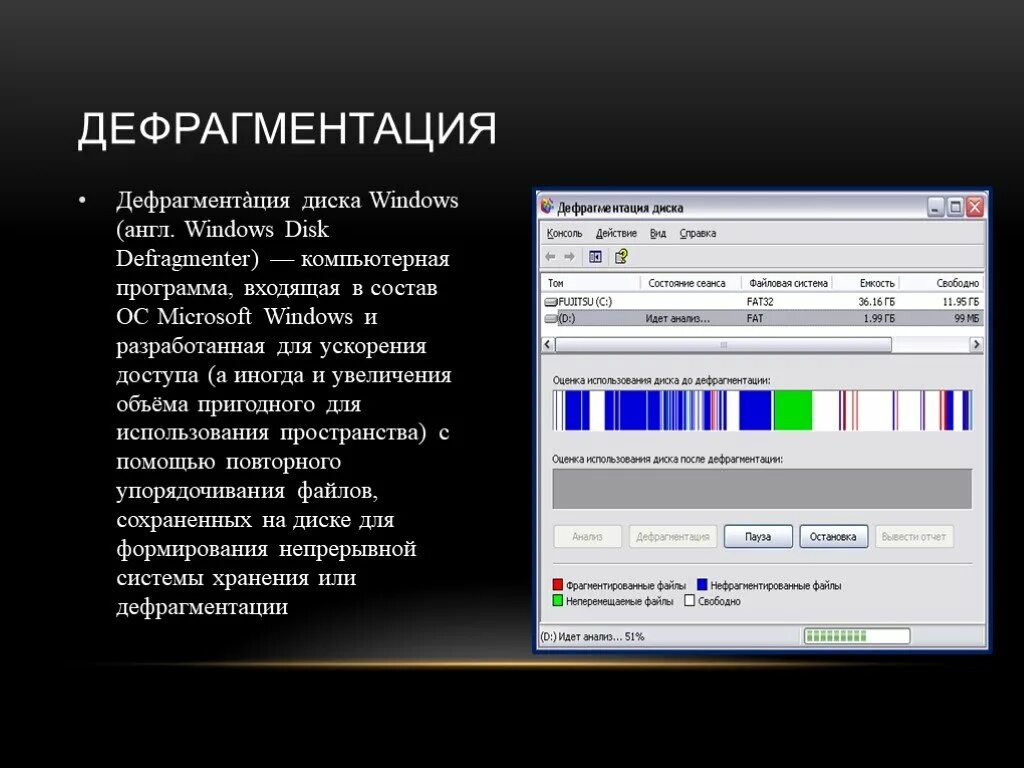Open the Справка menu
Screen dimensions: 1024x768
pos(697,233)
